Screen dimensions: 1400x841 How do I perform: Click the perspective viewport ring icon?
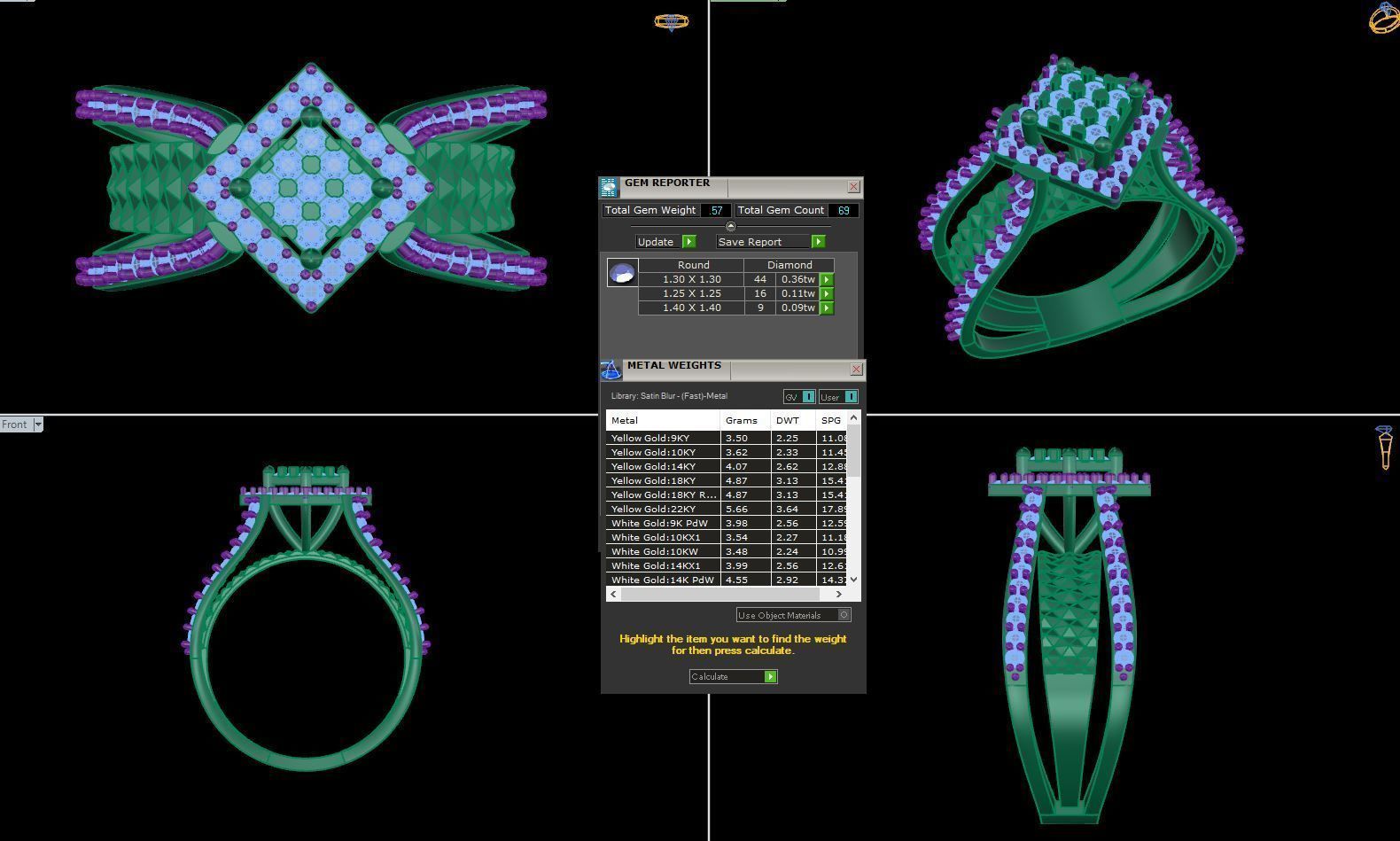click(x=1385, y=18)
